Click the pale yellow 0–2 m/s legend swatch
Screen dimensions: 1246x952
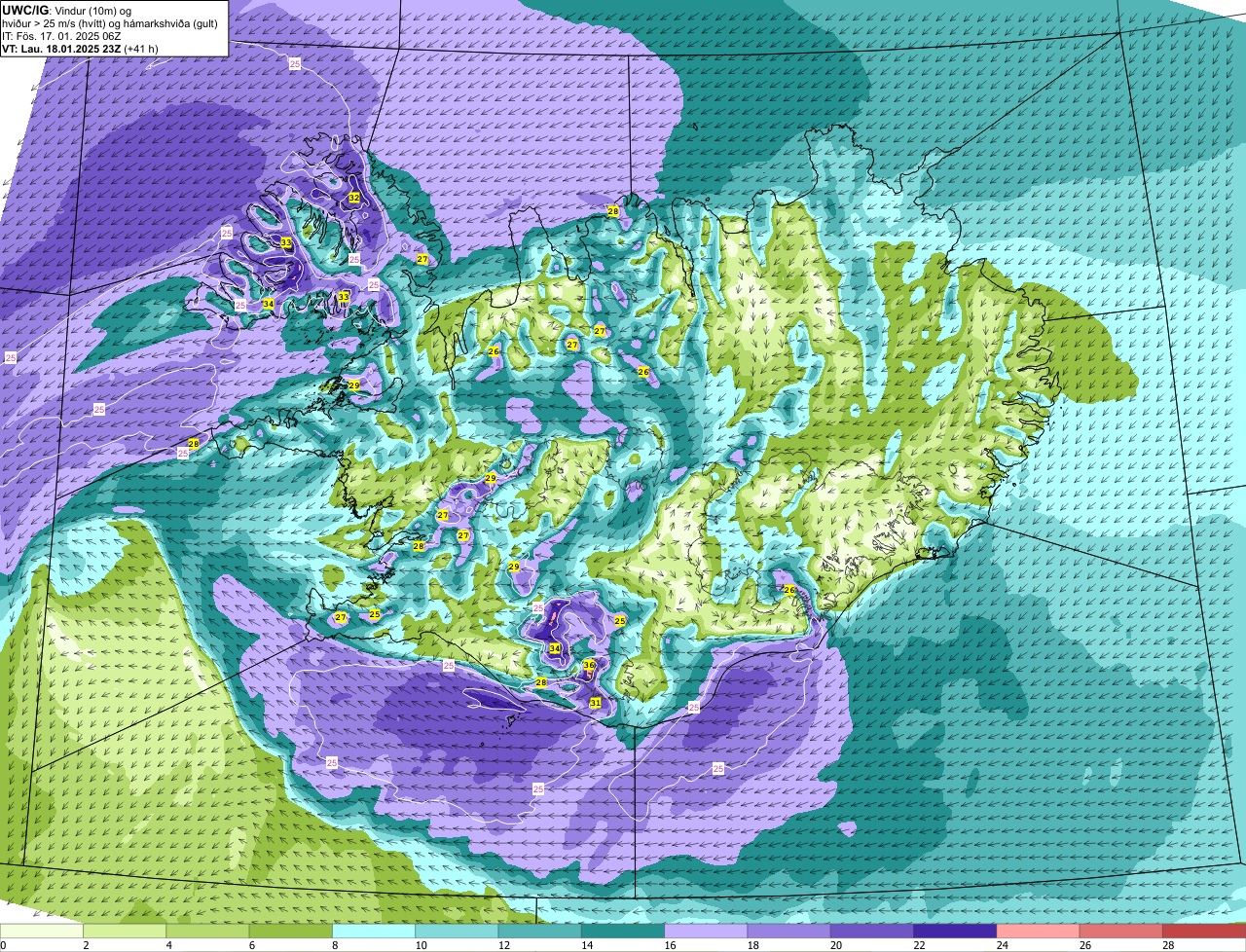42,931
